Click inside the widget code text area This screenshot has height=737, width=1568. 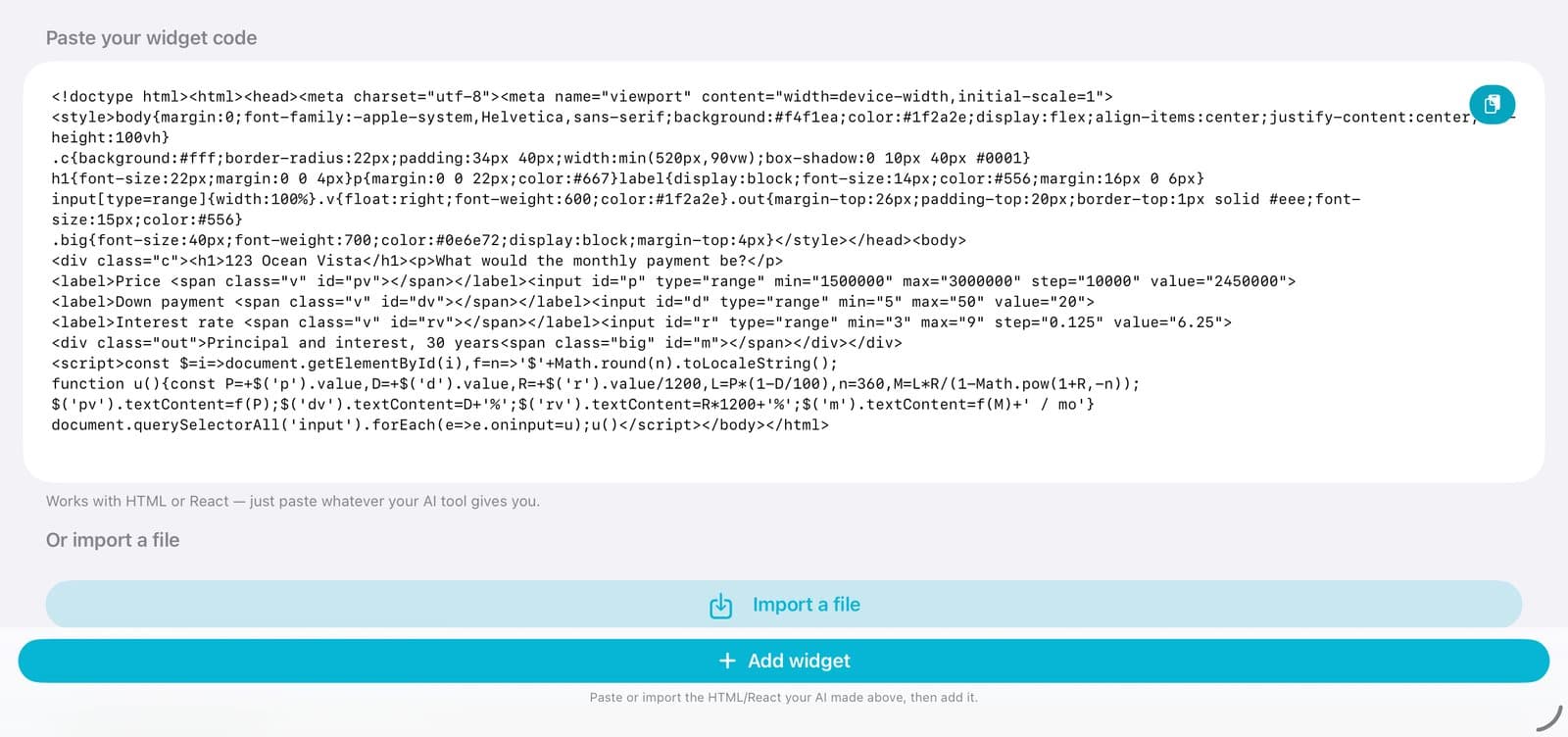[783, 271]
